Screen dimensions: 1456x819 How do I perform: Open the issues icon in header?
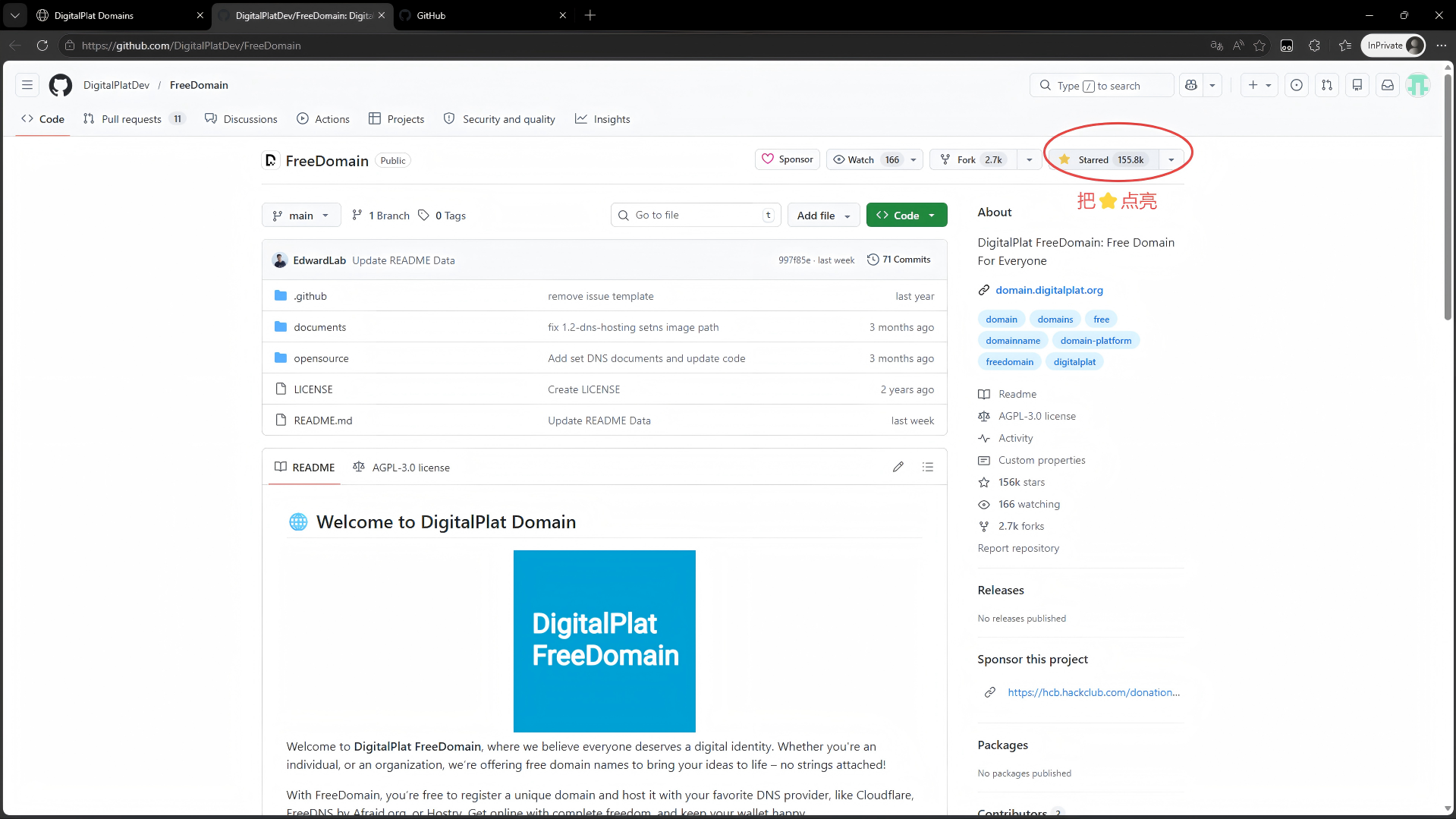1296,85
